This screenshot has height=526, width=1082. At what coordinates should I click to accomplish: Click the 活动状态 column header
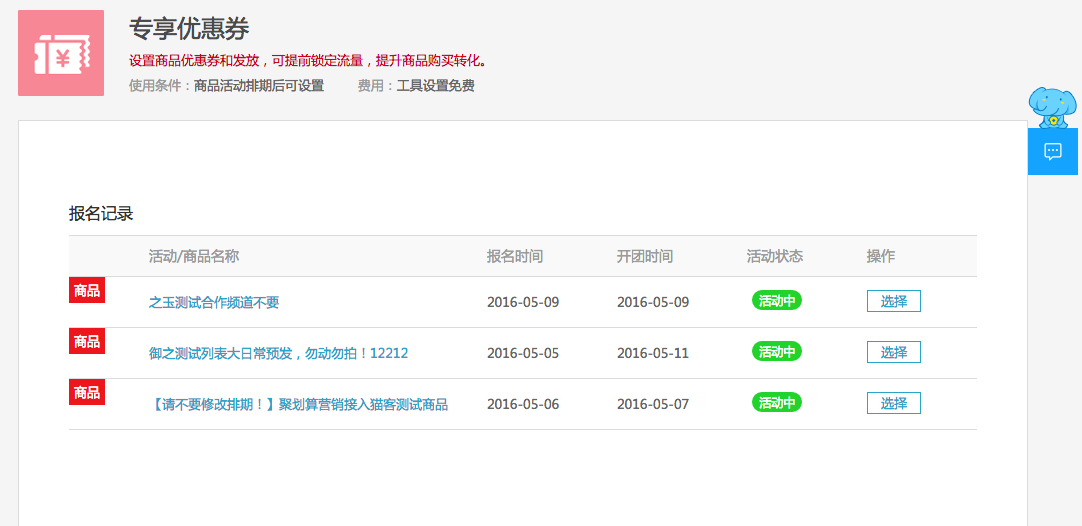tap(774, 256)
